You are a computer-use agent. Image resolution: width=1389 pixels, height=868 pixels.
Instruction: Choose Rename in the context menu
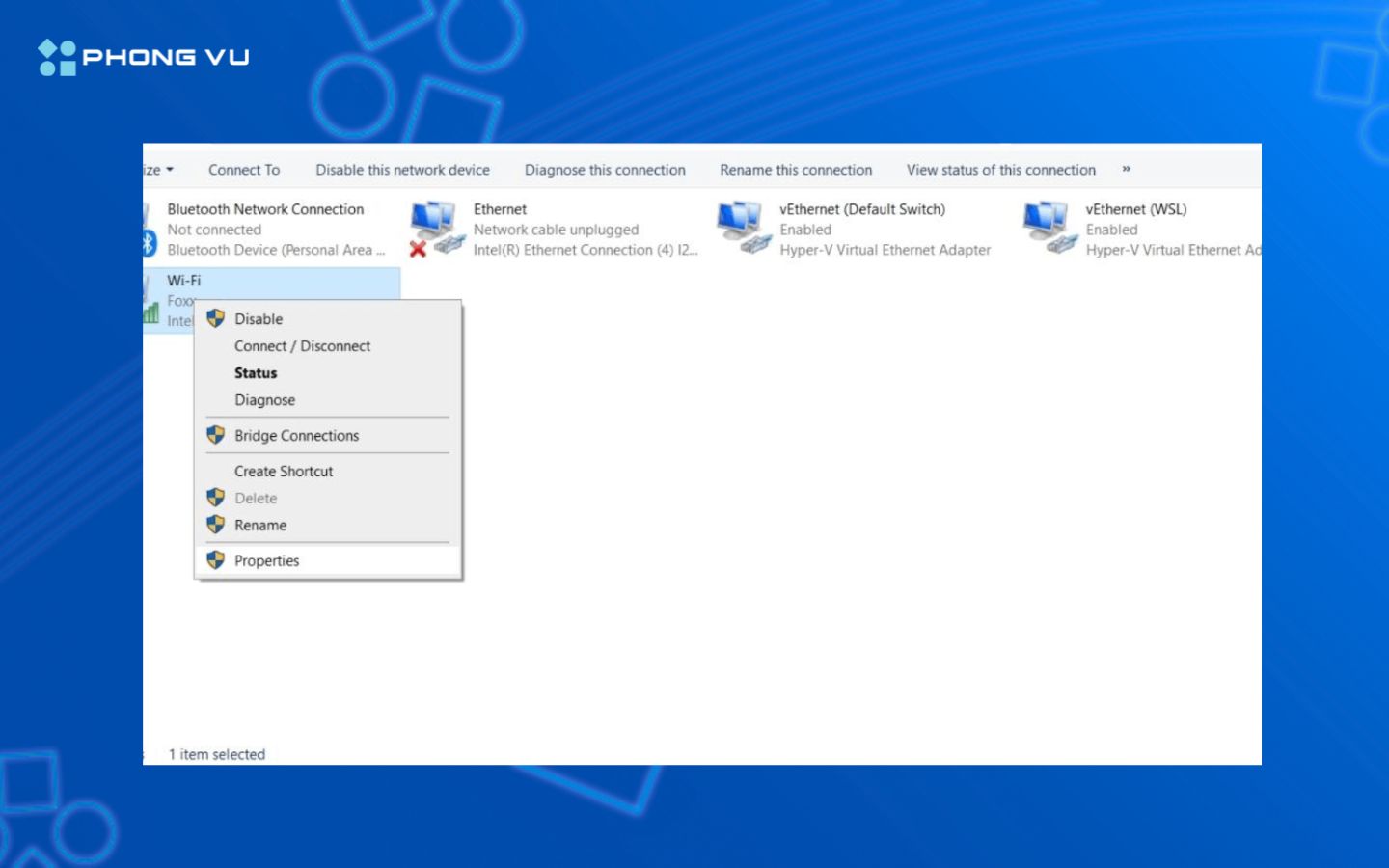[260, 525]
